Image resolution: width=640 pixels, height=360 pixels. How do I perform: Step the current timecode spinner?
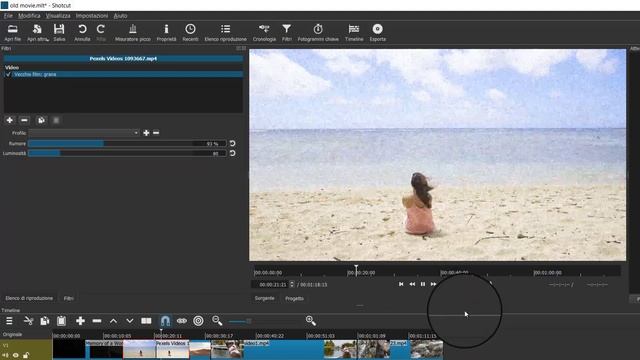[x=291, y=284]
